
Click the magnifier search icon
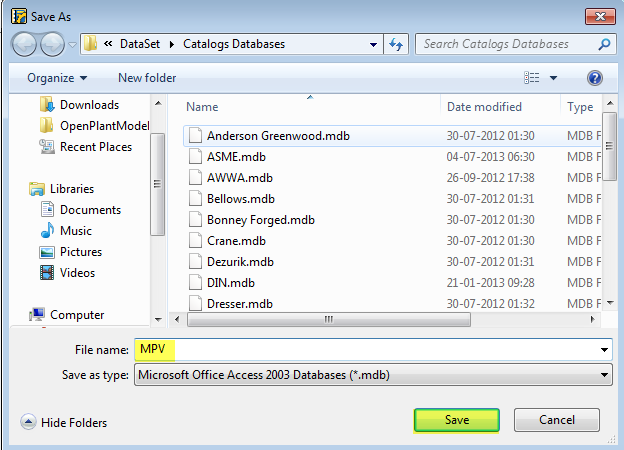click(604, 44)
